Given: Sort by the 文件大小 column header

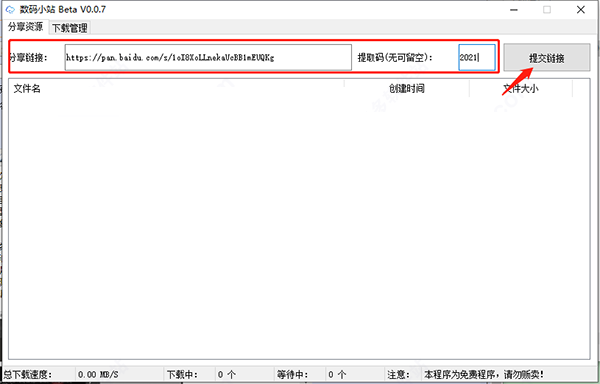Looking at the screenshot, I should click(x=521, y=89).
